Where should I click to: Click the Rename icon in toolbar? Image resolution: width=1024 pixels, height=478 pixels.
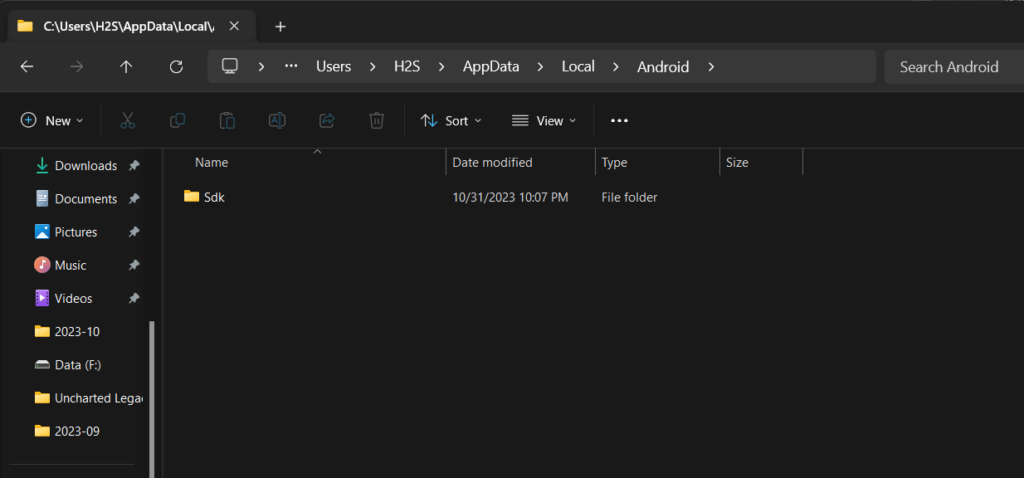click(277, 120)
